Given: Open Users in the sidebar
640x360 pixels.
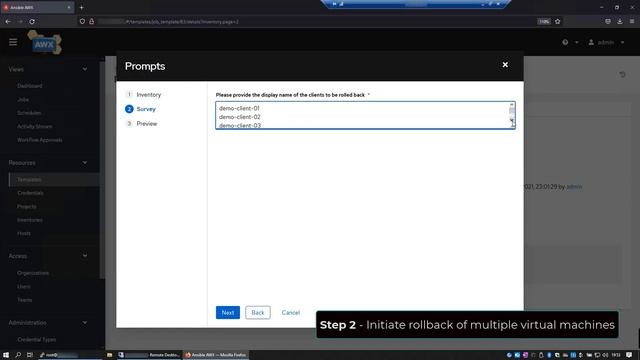Looking at the screenshot, I should point(24,287).
